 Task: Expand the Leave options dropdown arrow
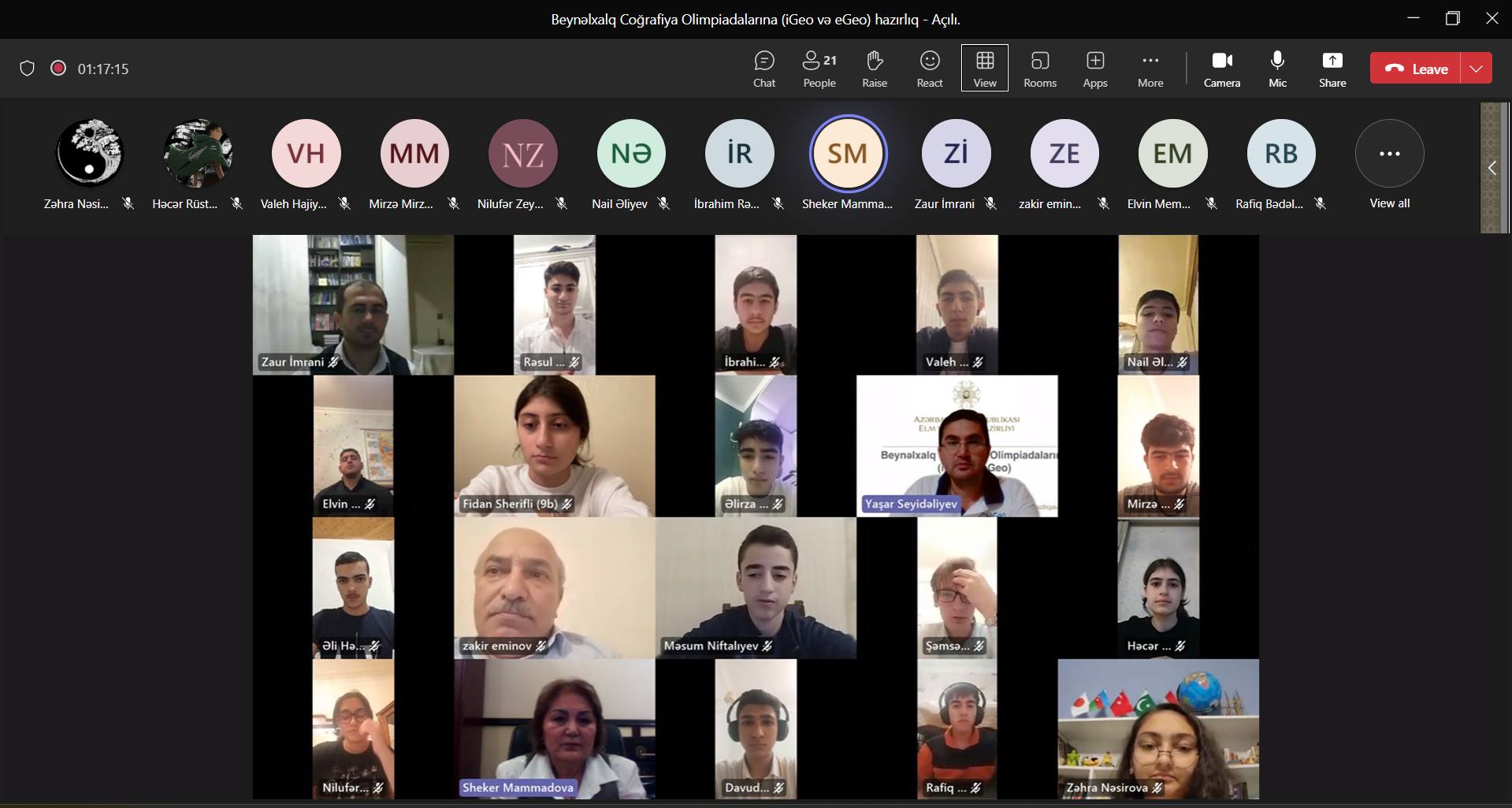(x=1476, y=69)
